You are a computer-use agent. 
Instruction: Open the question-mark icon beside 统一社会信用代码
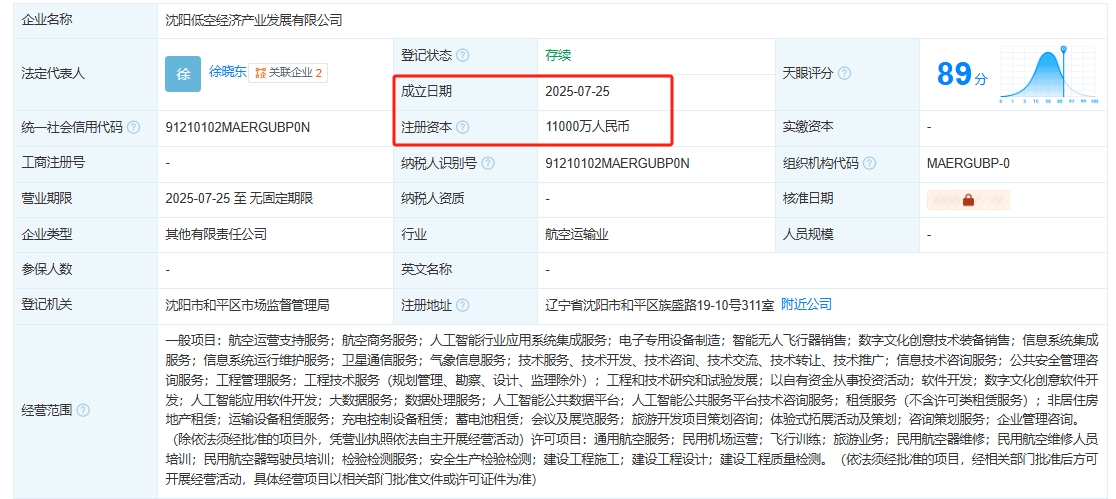(x=133, y=128)
